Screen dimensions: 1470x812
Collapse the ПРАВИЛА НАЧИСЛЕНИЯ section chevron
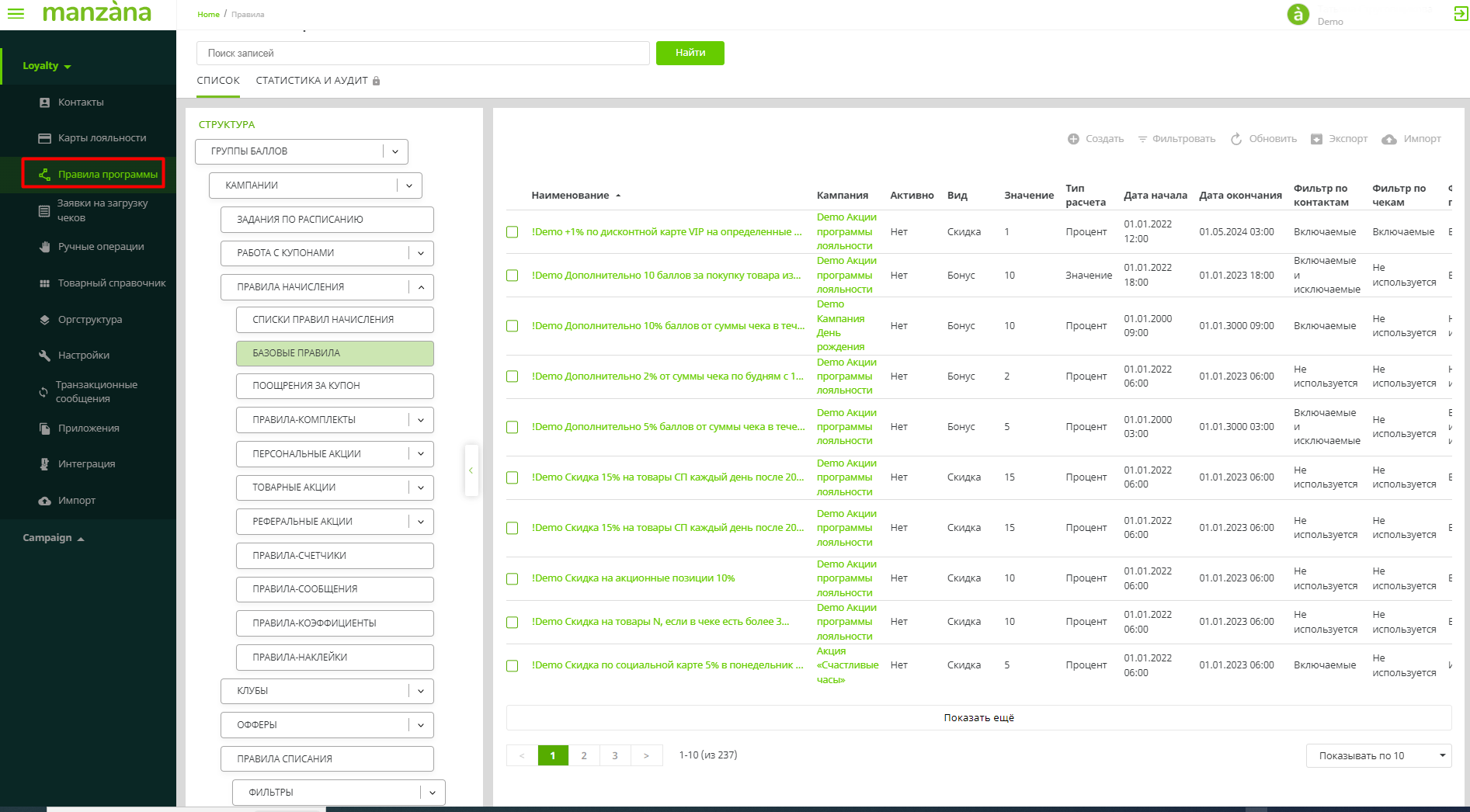point(421,287)
